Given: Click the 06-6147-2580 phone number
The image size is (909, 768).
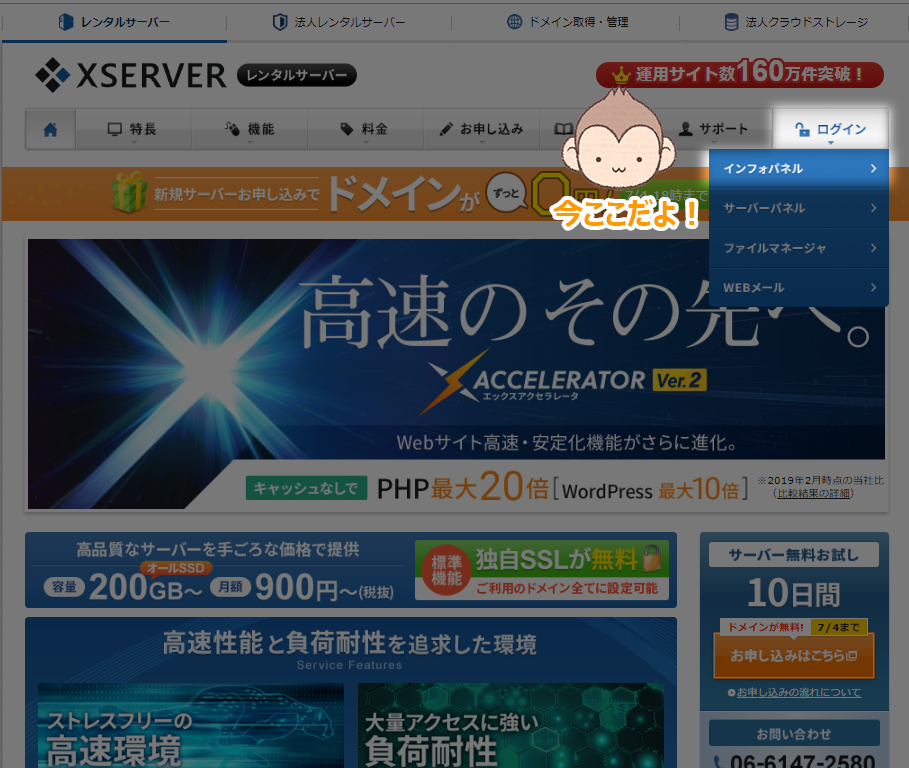Looking at the screenshot, I should [802, 760].
